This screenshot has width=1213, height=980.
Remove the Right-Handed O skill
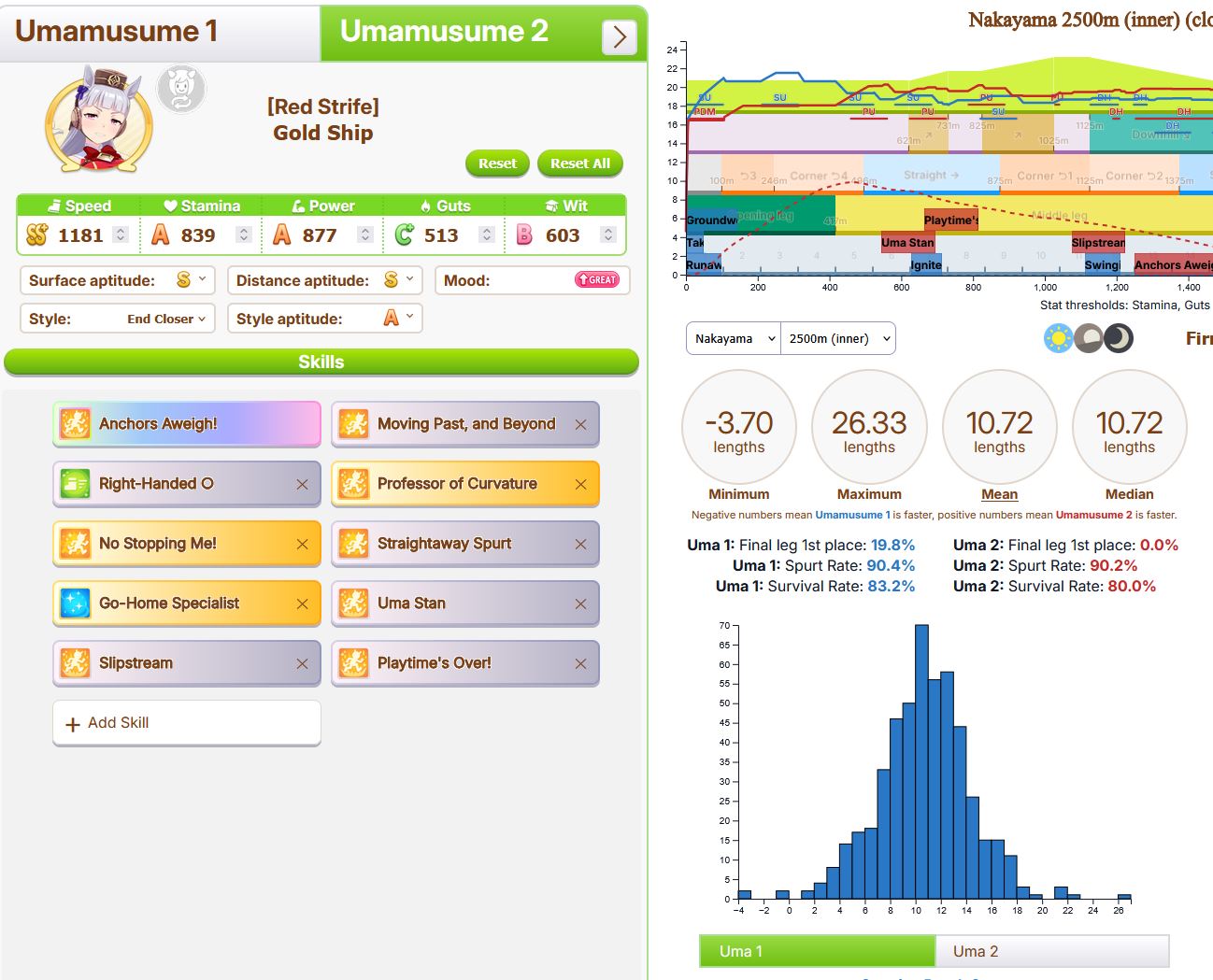tap(302, 484)
